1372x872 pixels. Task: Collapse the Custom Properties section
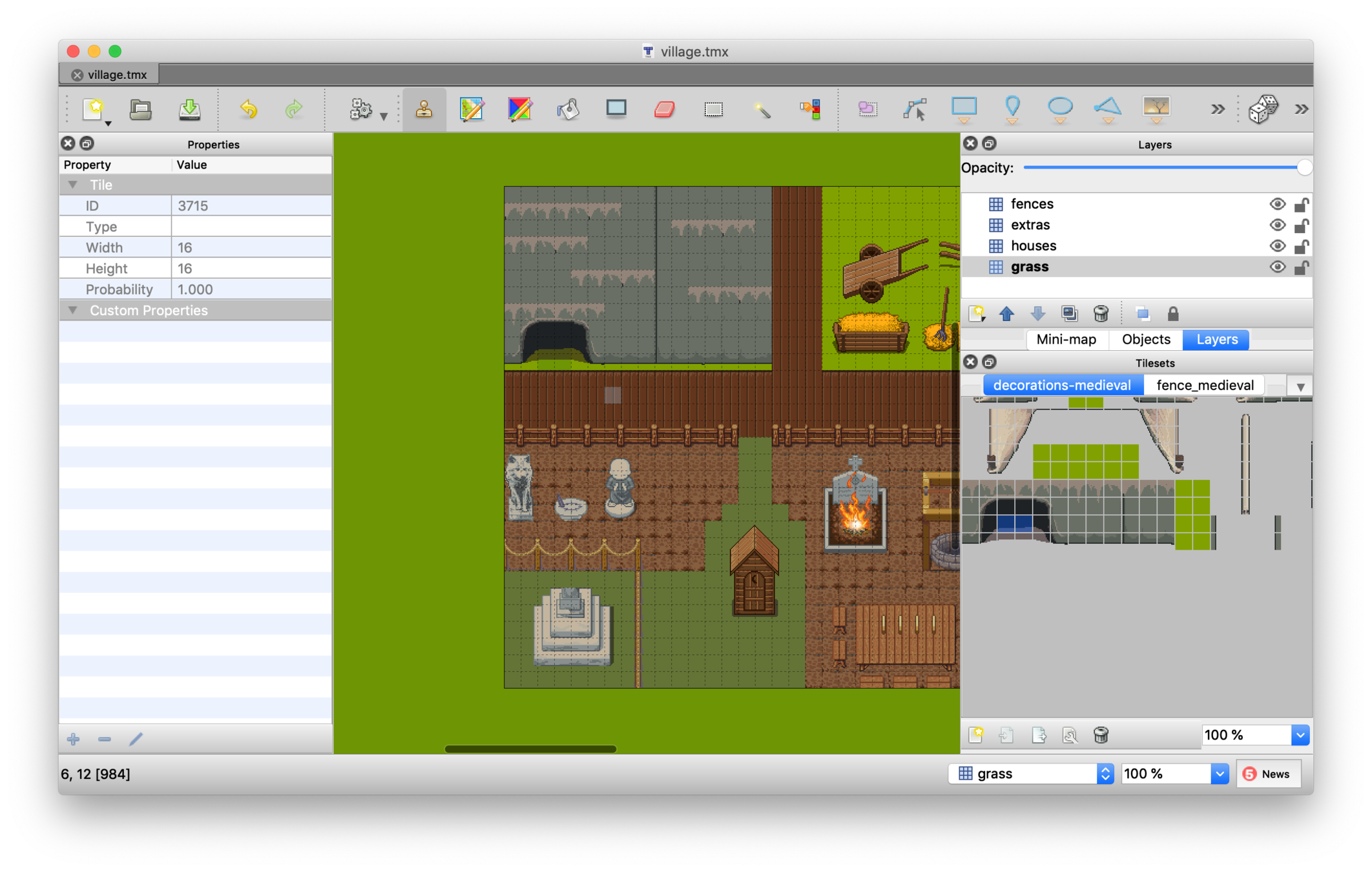73,311
